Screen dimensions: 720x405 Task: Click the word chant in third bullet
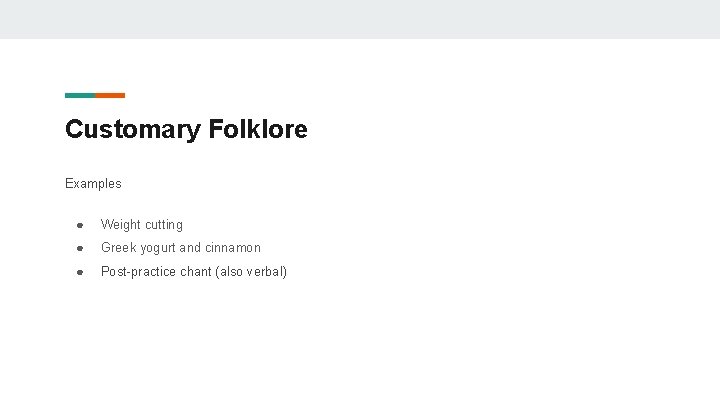coord(196,272)
